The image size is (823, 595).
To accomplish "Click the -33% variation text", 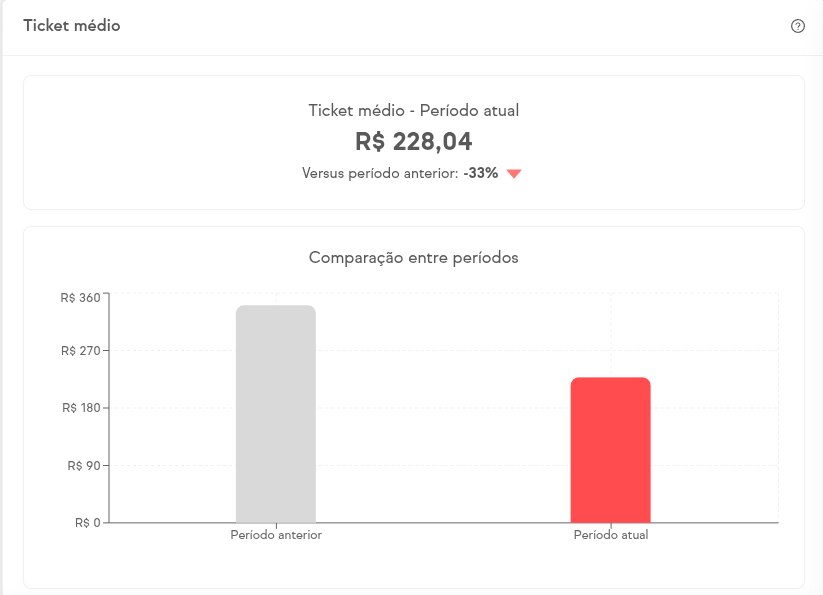I will point(481,173).
